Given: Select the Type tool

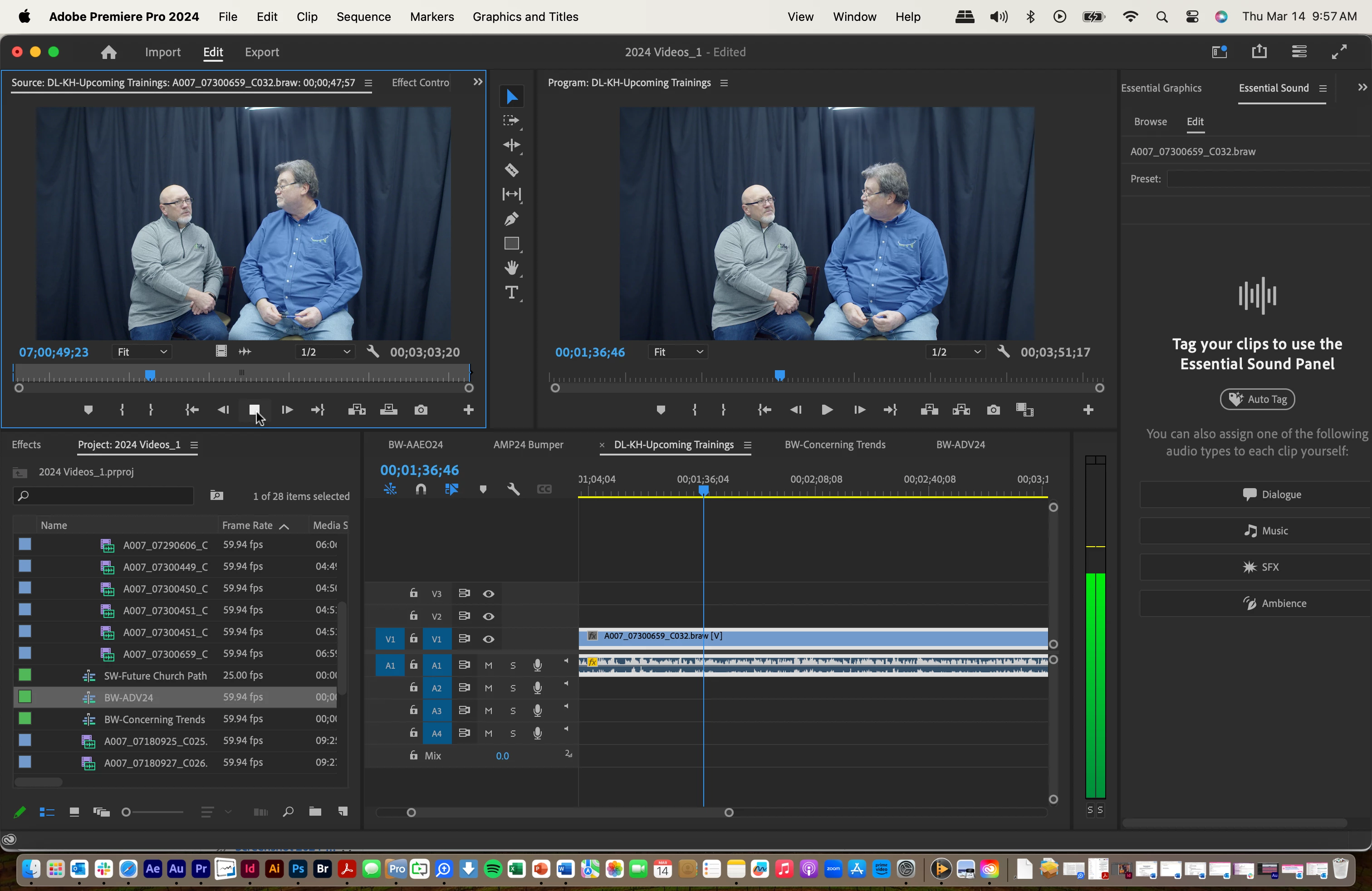Looking at the screenshot, I should click(x=511, y=293).
